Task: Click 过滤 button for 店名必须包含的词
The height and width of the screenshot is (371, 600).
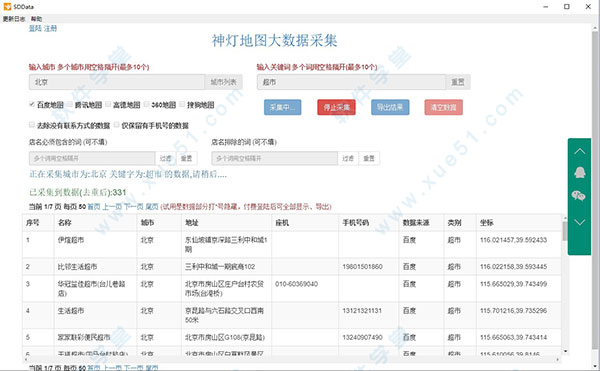Action: pyautogui.click(x=166, y=158)
